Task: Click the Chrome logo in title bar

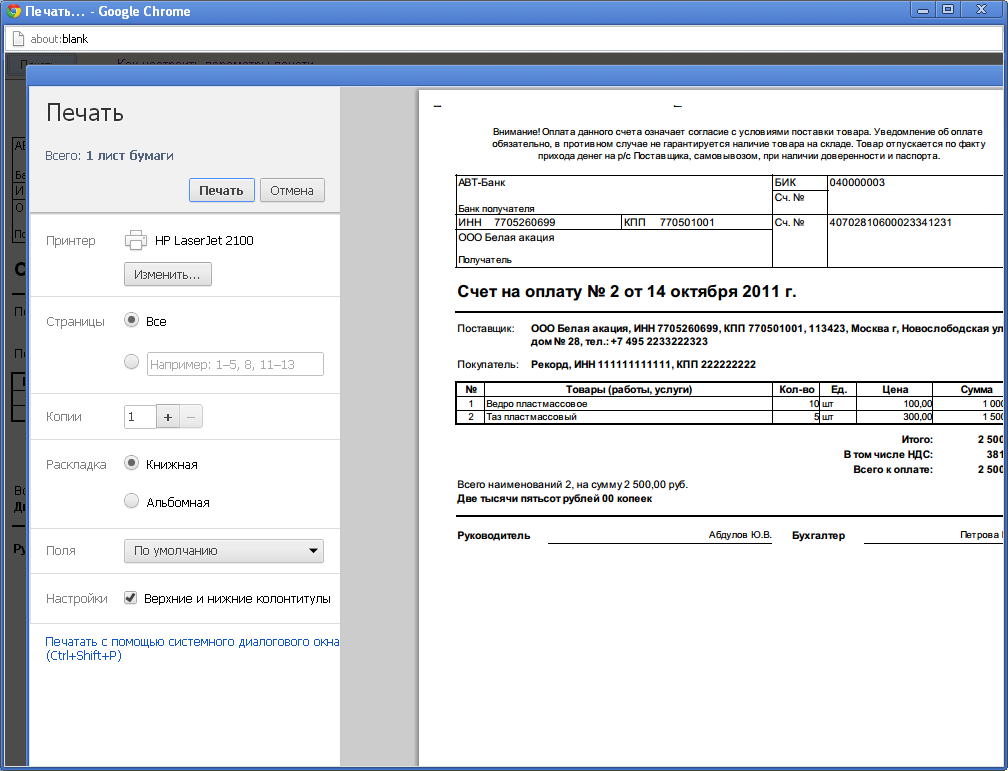Action: point(13,11)
